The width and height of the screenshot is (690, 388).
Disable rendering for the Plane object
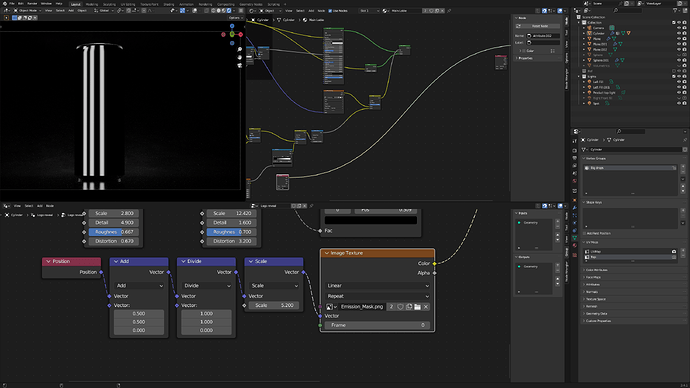click(x=684, y=39)
